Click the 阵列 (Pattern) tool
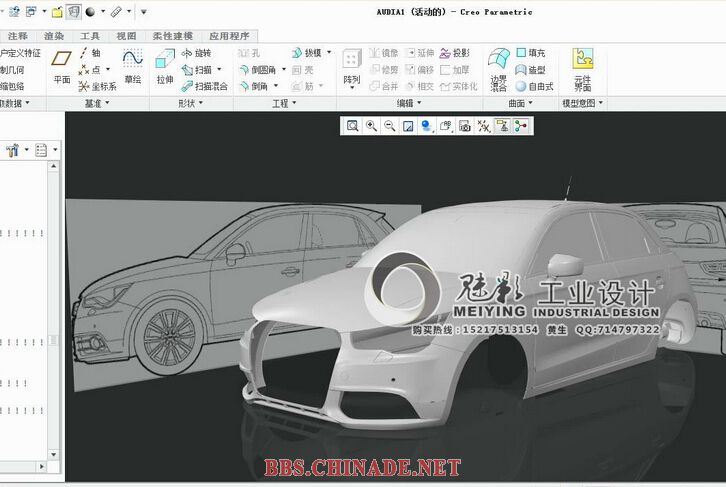Viewport: 726px width, 487px height. point(352,68)
